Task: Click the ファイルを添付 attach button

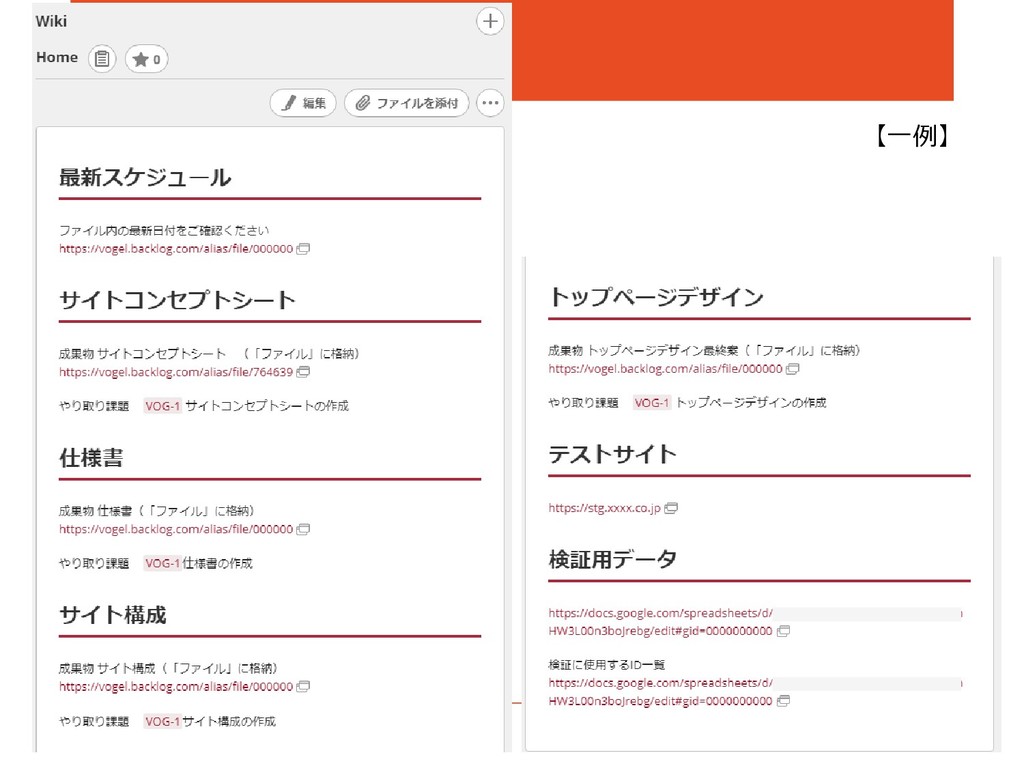Action: (406, 103)
